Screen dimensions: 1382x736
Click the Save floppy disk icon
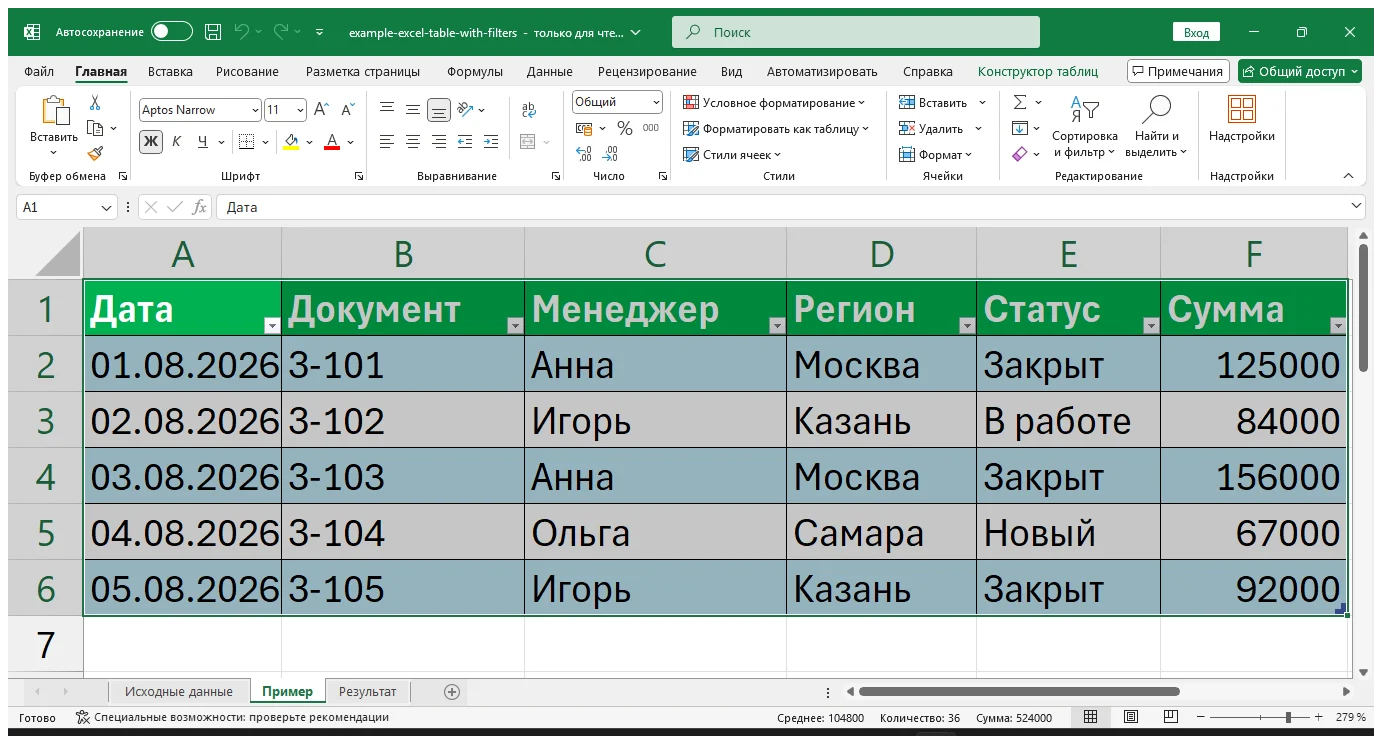[213, 32]
